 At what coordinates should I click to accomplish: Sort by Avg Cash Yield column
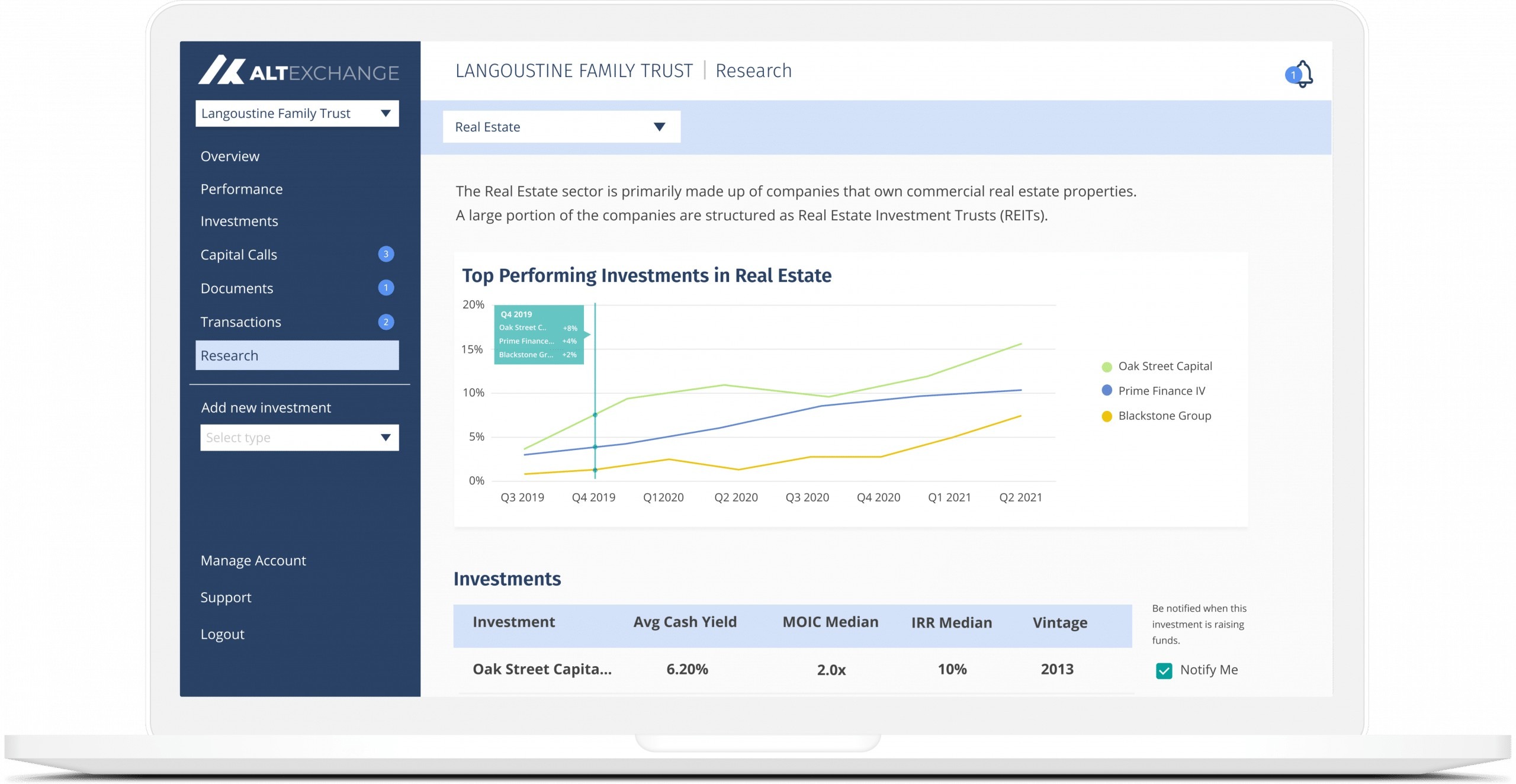(x=685, y=622)
